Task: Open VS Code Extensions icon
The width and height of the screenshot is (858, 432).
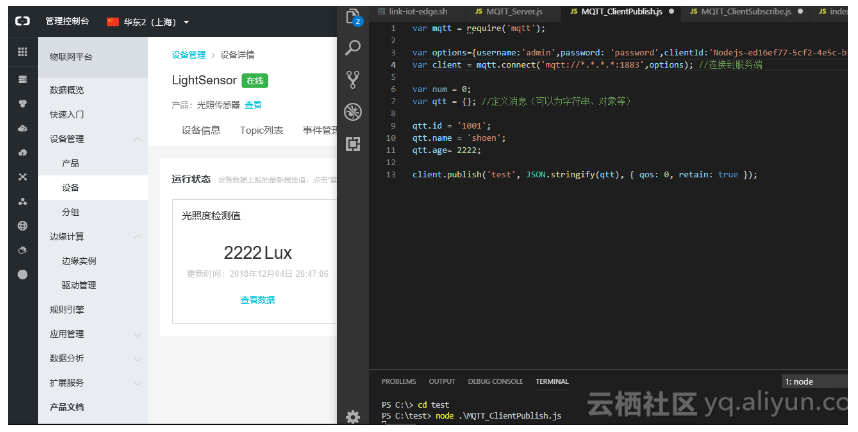Action: point(353,144)
